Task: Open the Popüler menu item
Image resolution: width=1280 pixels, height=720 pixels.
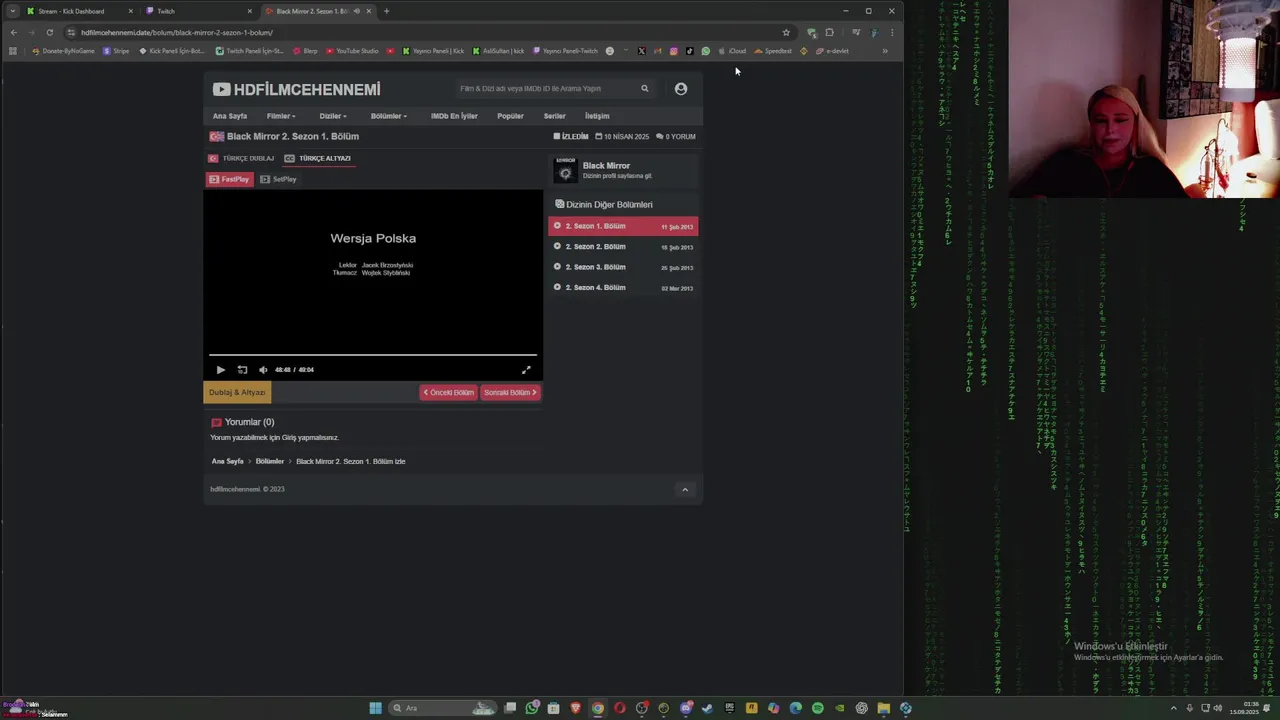Action: point(510,116)
